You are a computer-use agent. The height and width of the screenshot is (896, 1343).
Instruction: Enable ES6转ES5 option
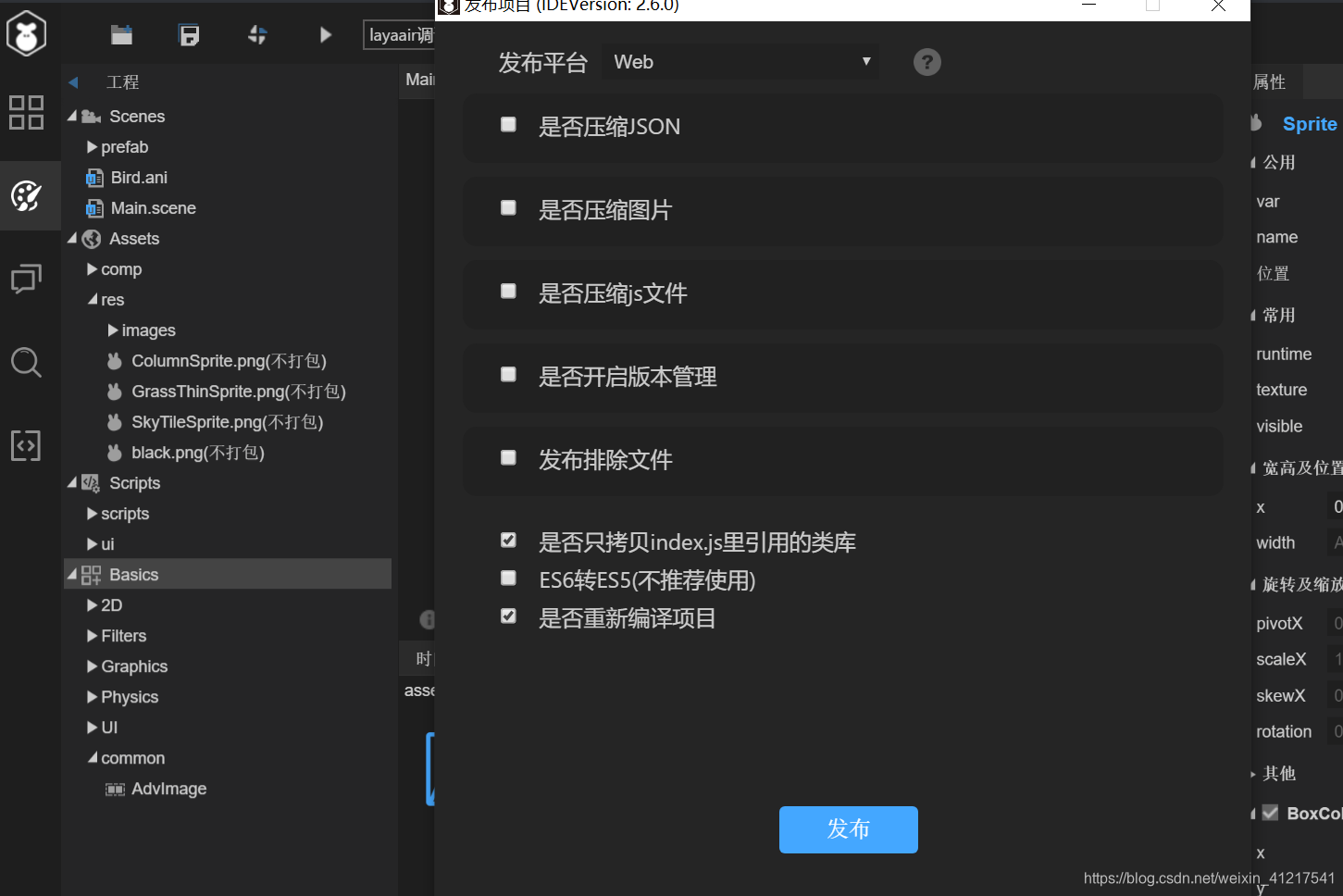point(508,578)
